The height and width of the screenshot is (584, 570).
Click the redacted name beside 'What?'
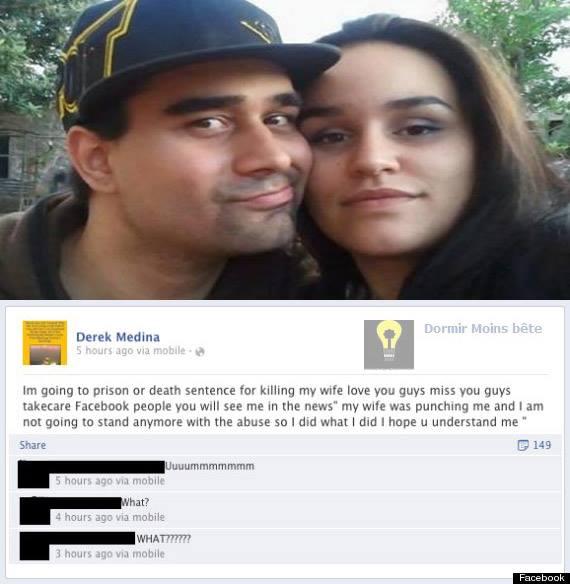click(71, 503)
